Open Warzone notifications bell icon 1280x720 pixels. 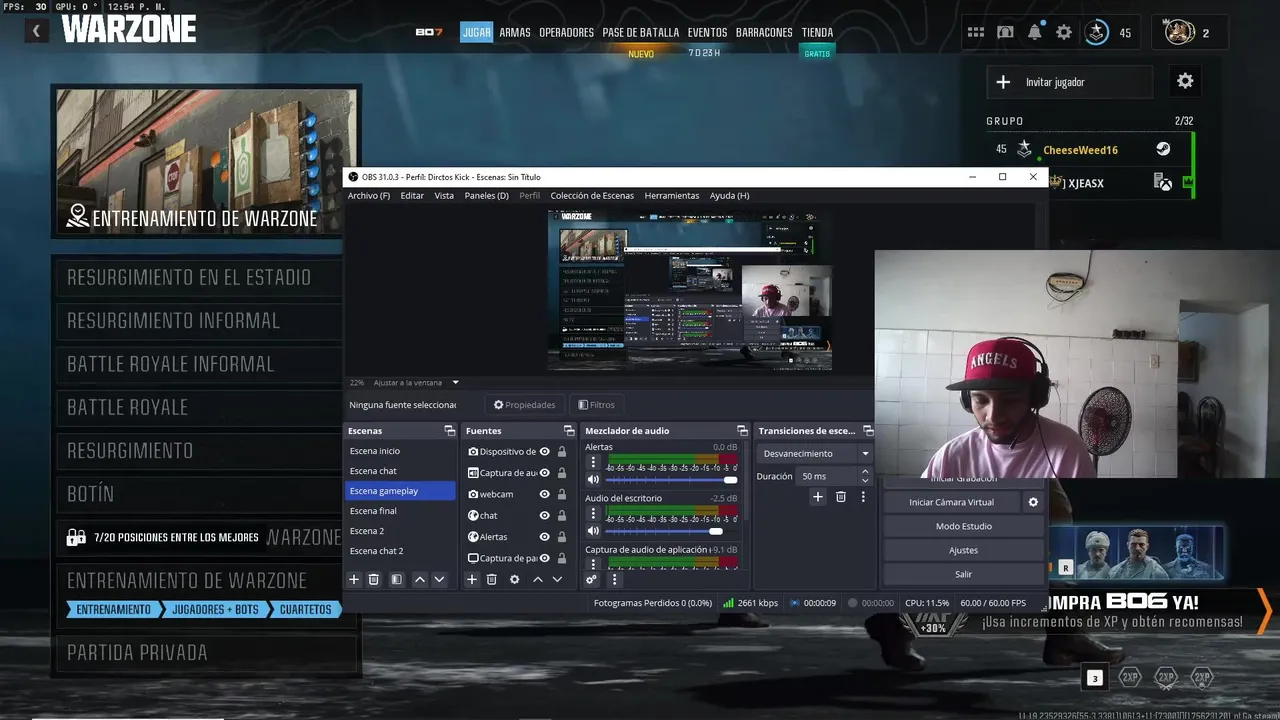1035,32
